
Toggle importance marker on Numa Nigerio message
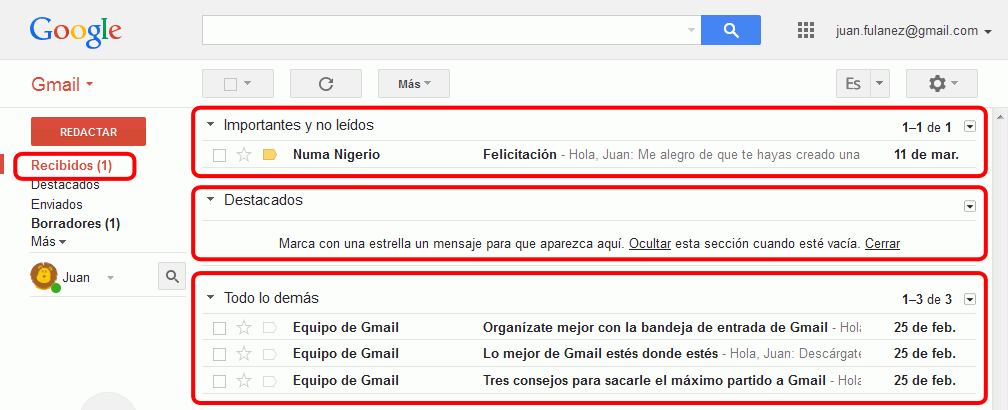269,155
